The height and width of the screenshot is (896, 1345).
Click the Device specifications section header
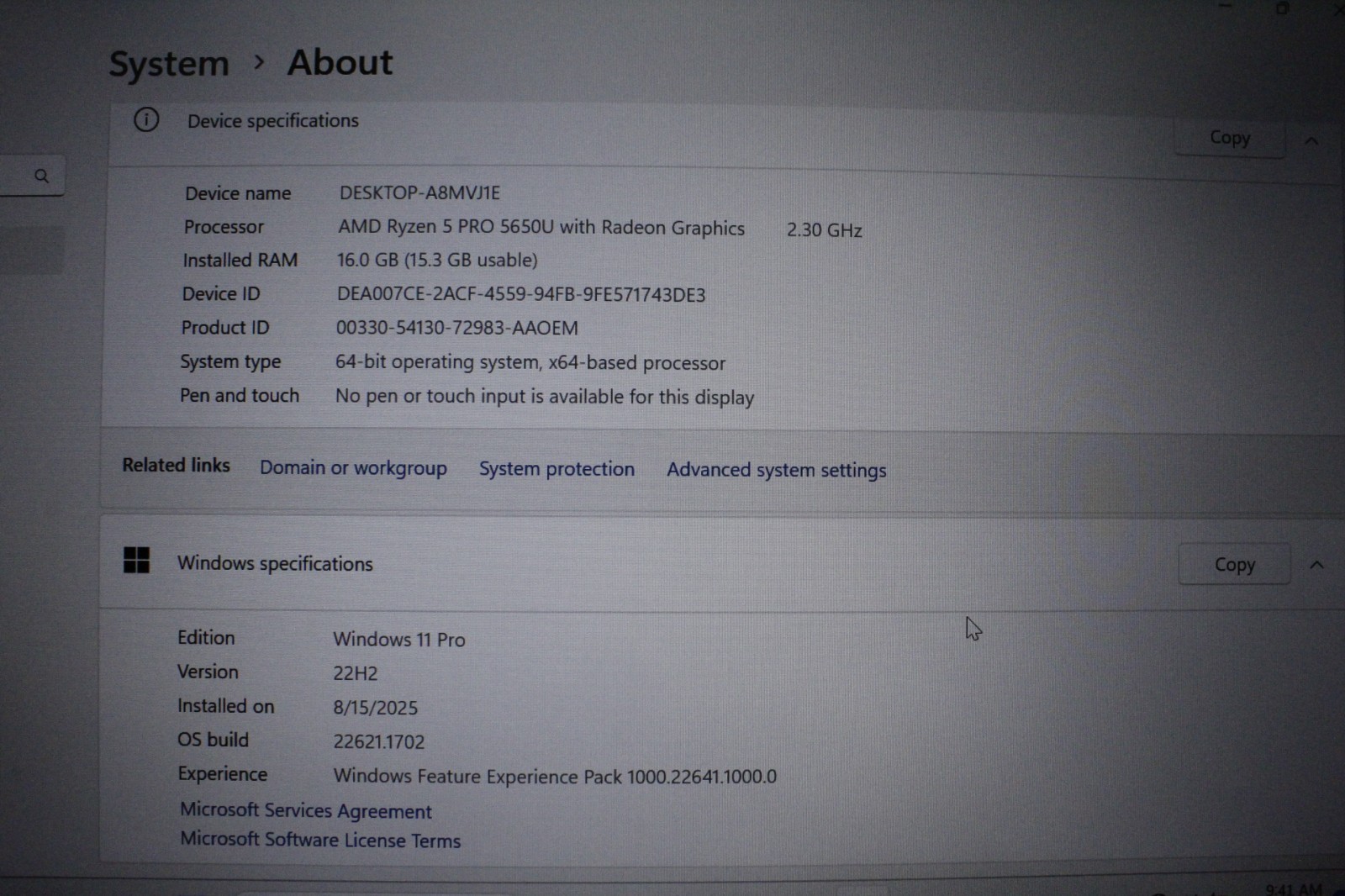point(273,121)
